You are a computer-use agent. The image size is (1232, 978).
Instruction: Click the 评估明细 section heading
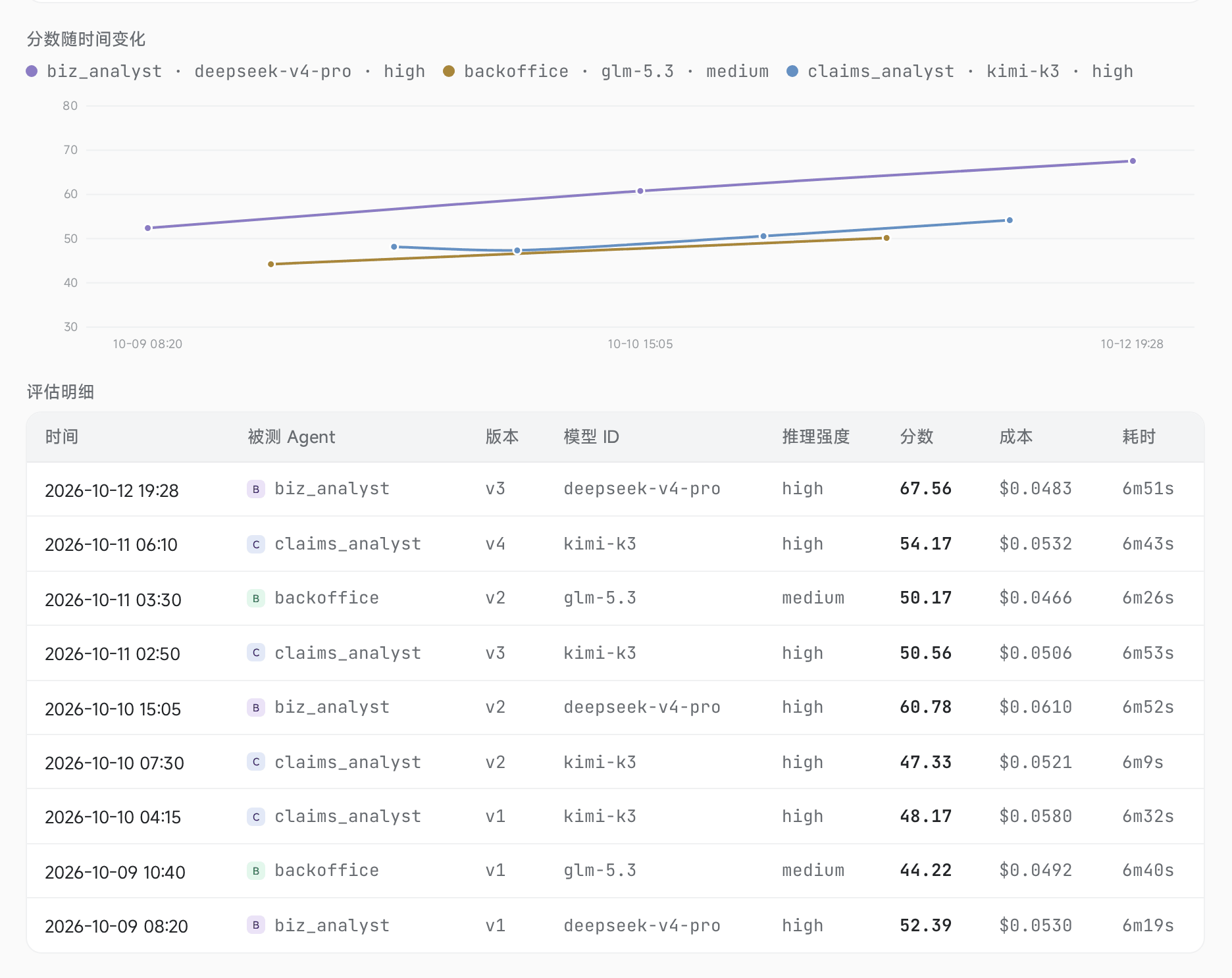click(61, 392)
